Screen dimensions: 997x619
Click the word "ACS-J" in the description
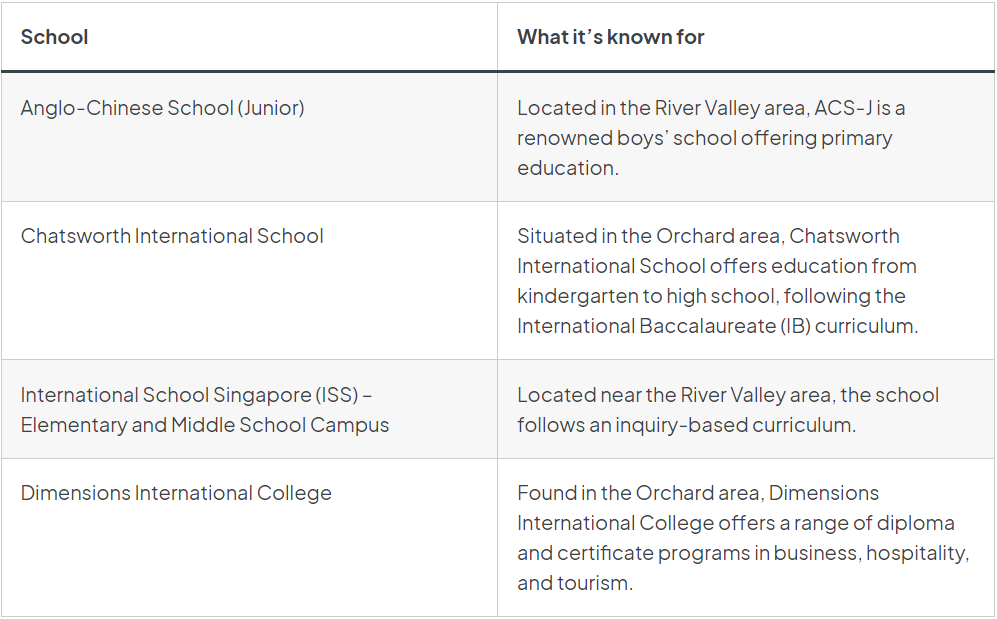tap(839, 107)
